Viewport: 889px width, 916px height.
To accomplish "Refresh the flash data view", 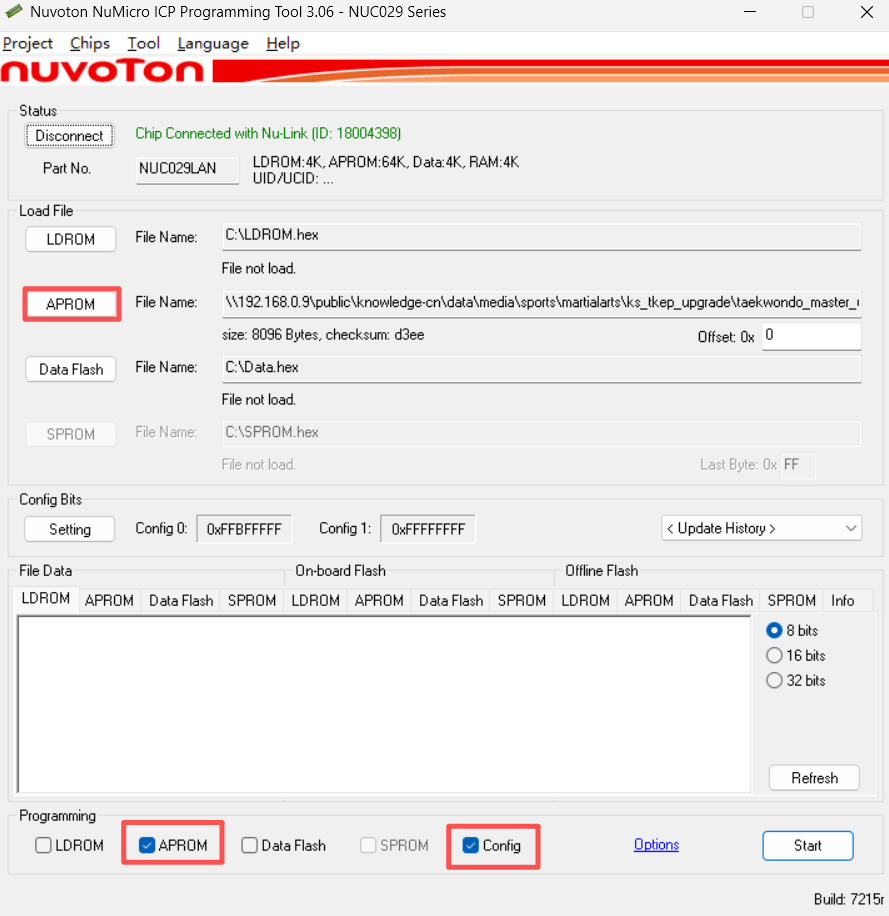I will pos(814,778).
